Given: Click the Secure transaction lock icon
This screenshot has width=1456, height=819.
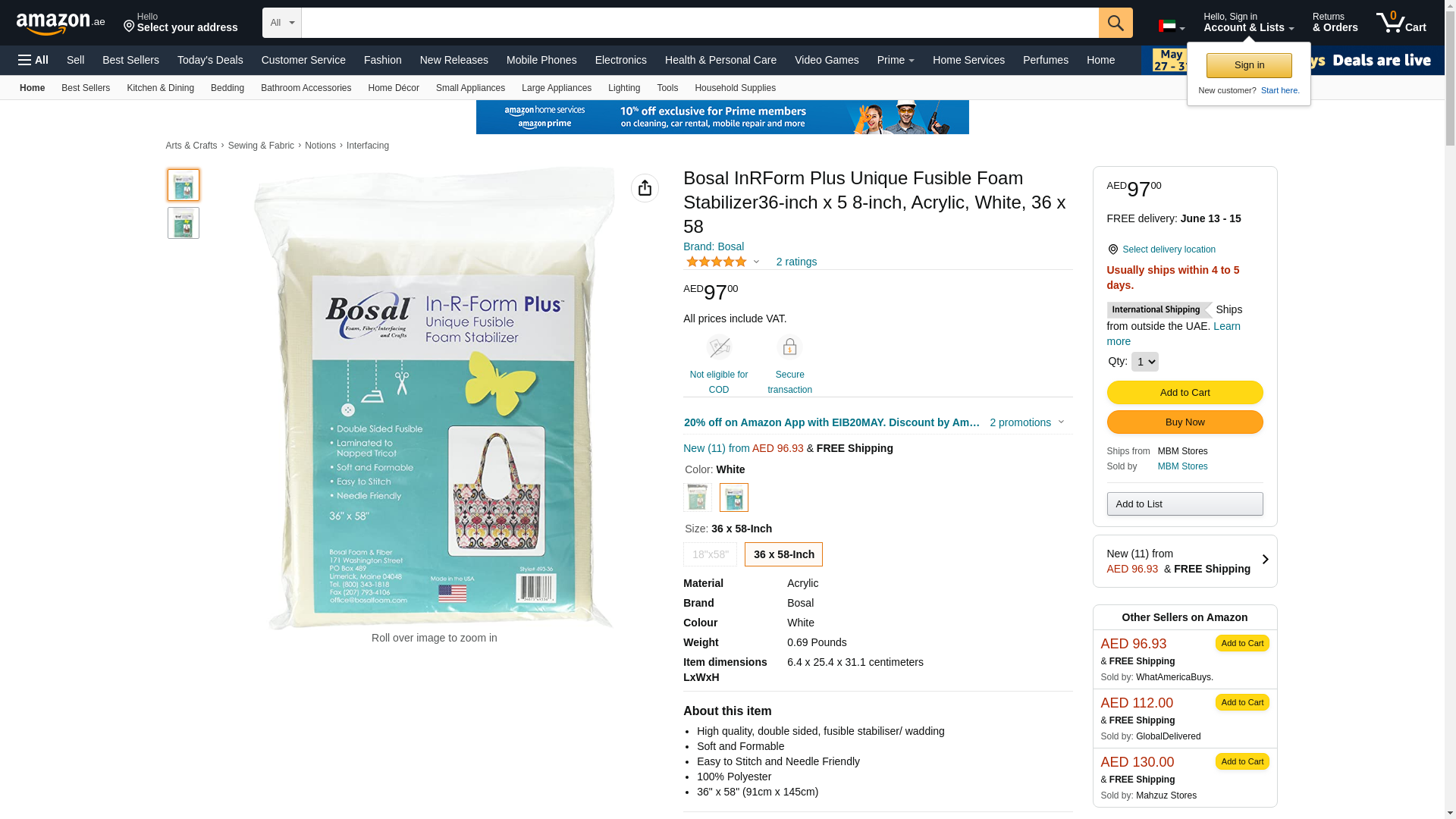Looking at the screenshot, I should click(x=789, y=347).
